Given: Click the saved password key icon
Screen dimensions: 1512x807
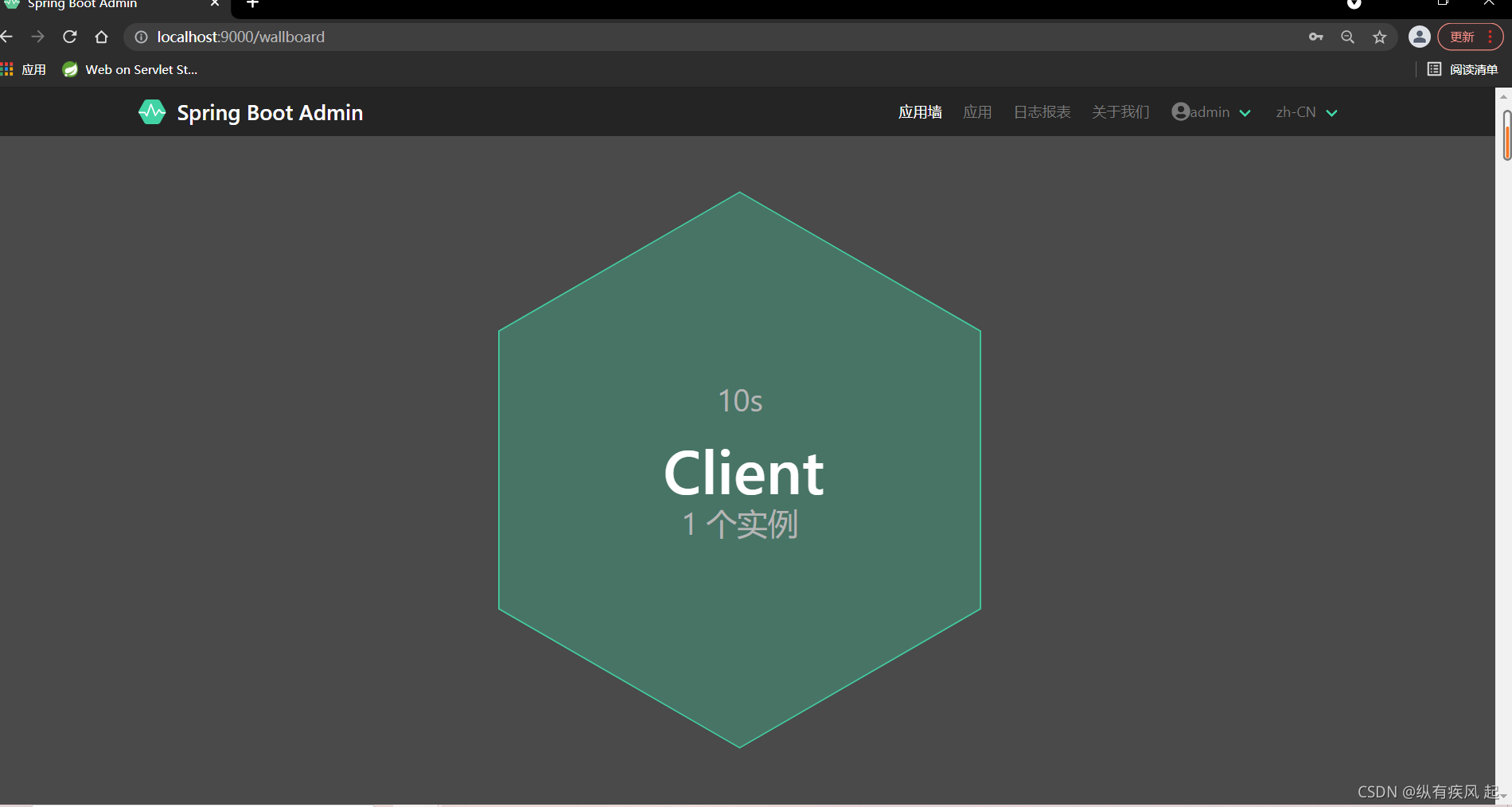Looking at the screenshot, I should point(1316,37).
